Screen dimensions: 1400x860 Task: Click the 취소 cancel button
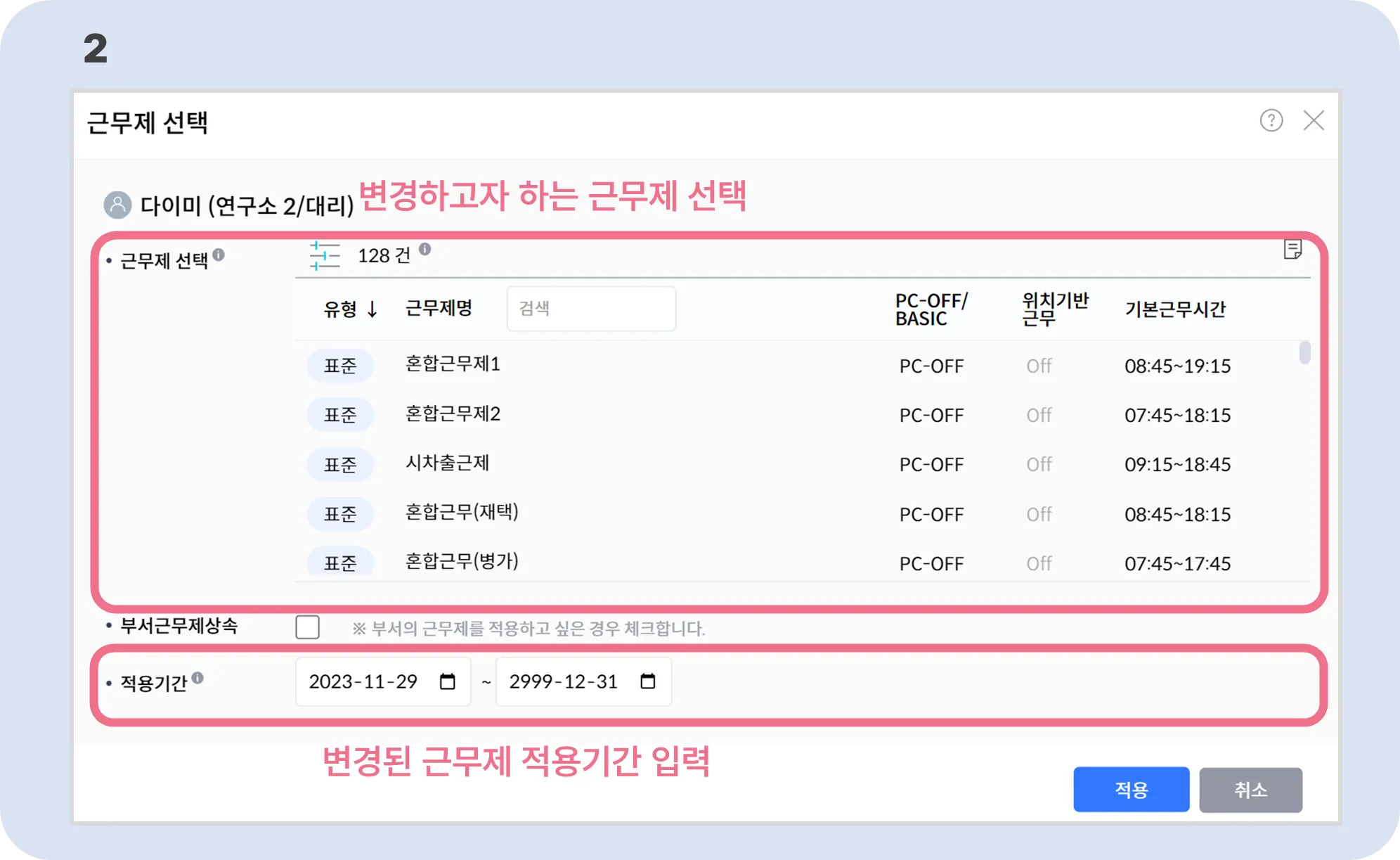pyautogui.click(x=1250, y=790)
